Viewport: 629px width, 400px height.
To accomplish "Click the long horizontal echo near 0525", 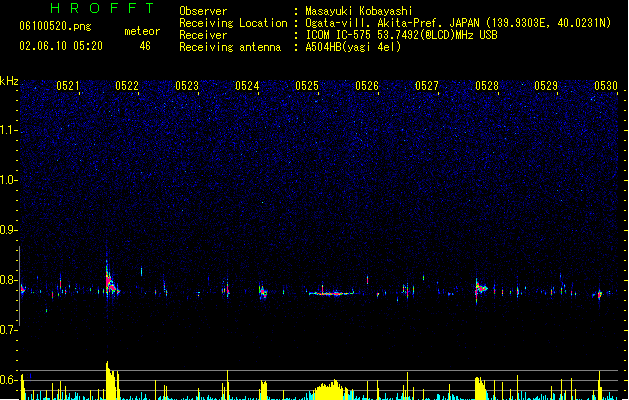I will (331, 293).
